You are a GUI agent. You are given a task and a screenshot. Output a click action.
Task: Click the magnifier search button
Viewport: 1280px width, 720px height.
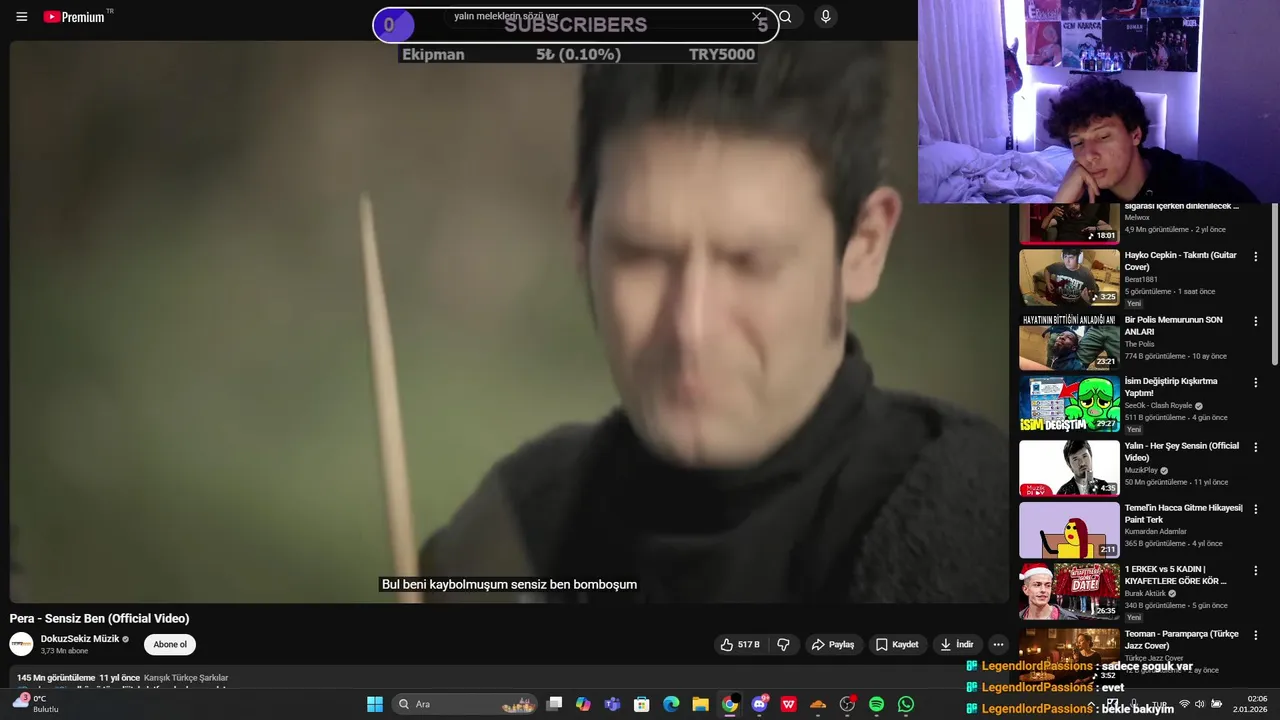[785, 17]
